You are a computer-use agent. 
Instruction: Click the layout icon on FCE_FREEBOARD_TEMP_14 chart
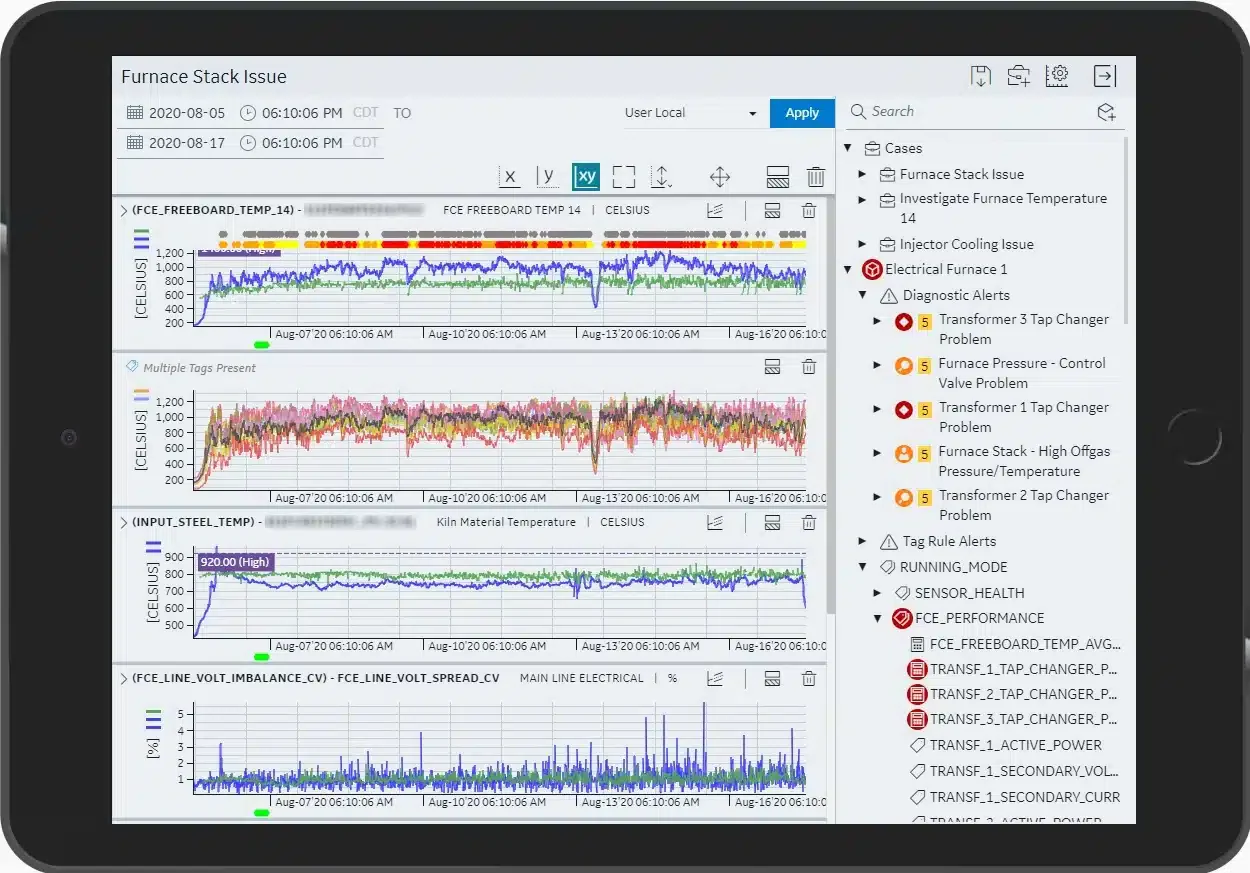click(x=772, y=210)
